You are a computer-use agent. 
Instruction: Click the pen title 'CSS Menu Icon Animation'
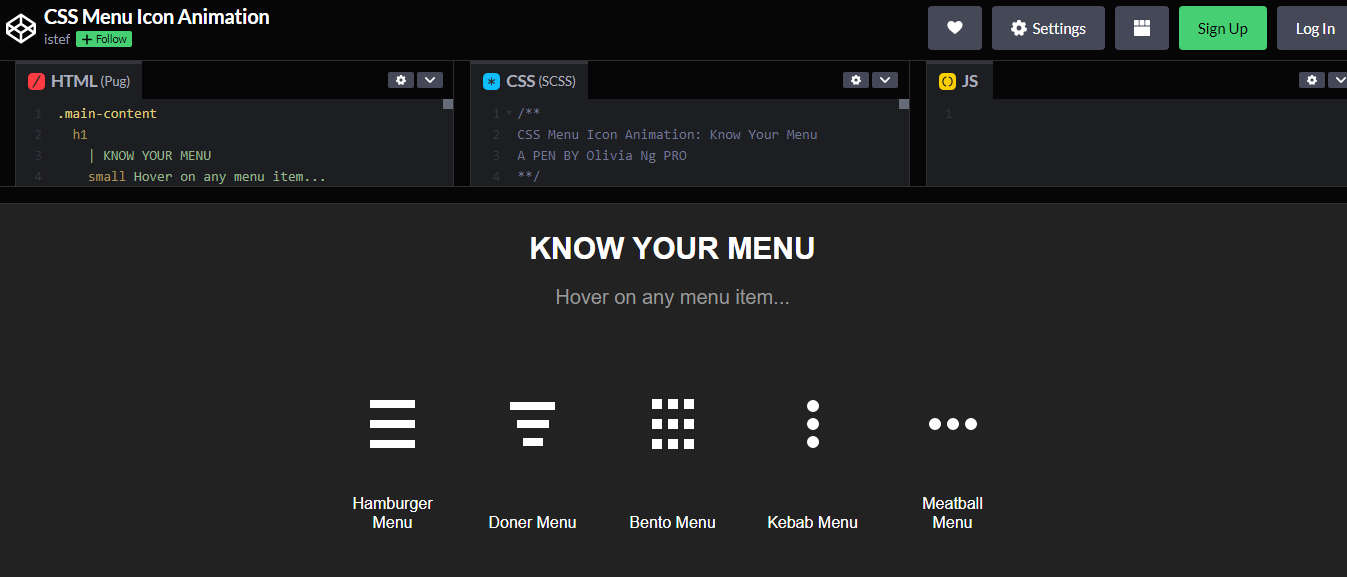click(x=157, y=17)
